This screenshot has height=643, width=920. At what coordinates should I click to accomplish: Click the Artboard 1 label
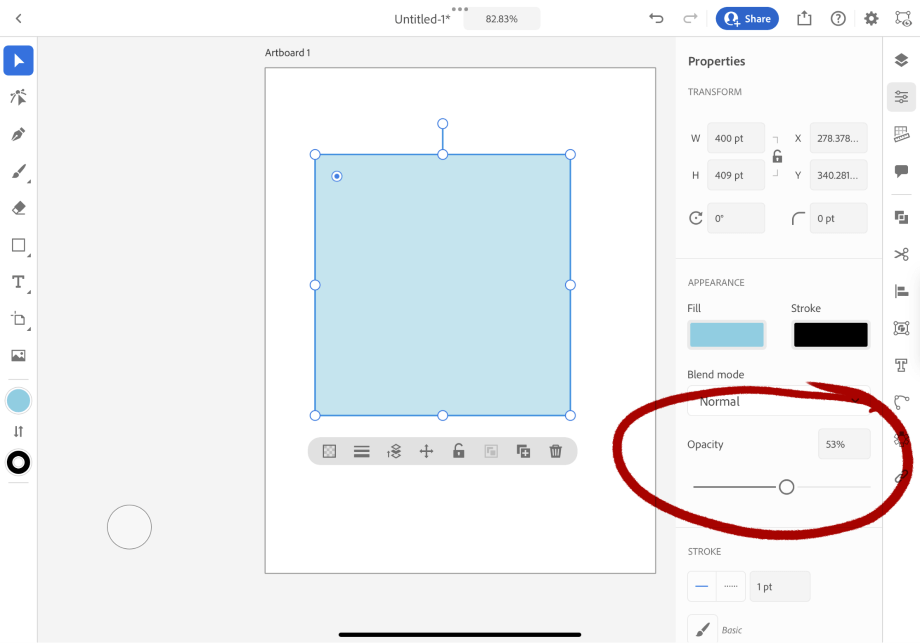[x=288, y=52]
